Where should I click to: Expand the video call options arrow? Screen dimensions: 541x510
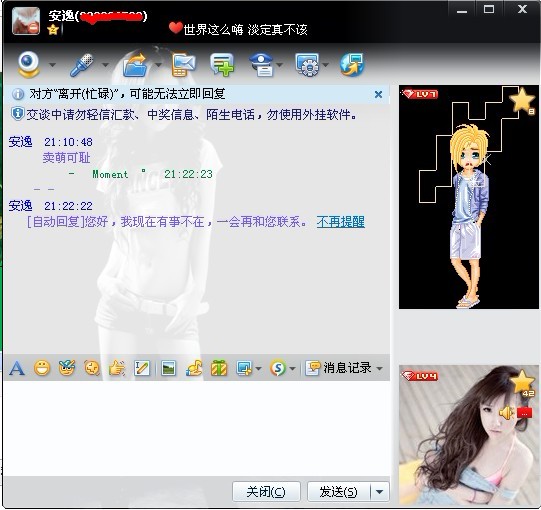[52, 65]
